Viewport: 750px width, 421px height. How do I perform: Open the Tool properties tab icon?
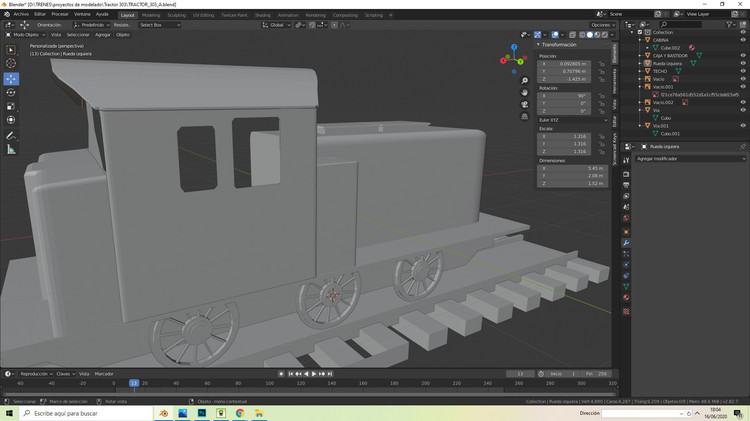626,161
